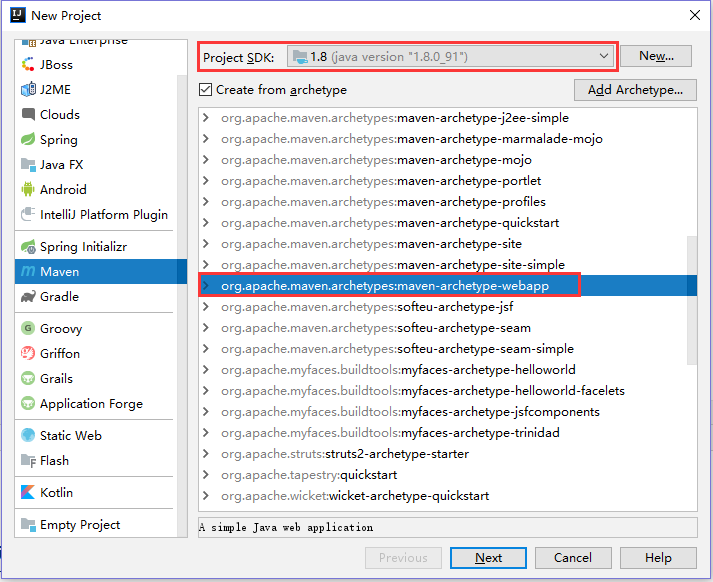Click the Grails icon

[28, 378]
